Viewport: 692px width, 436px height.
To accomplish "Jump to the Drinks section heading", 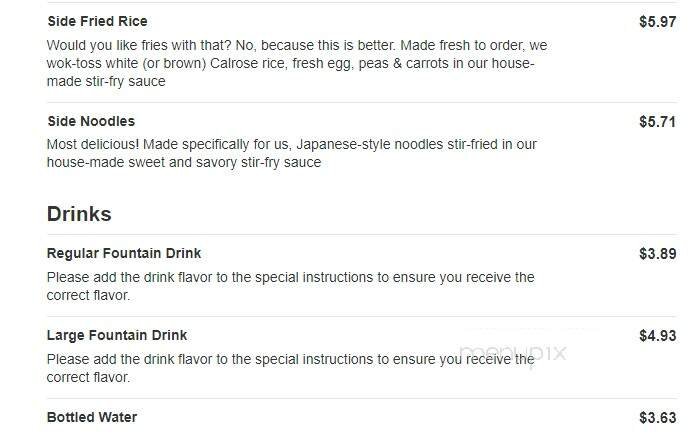I will click(79, 214).
